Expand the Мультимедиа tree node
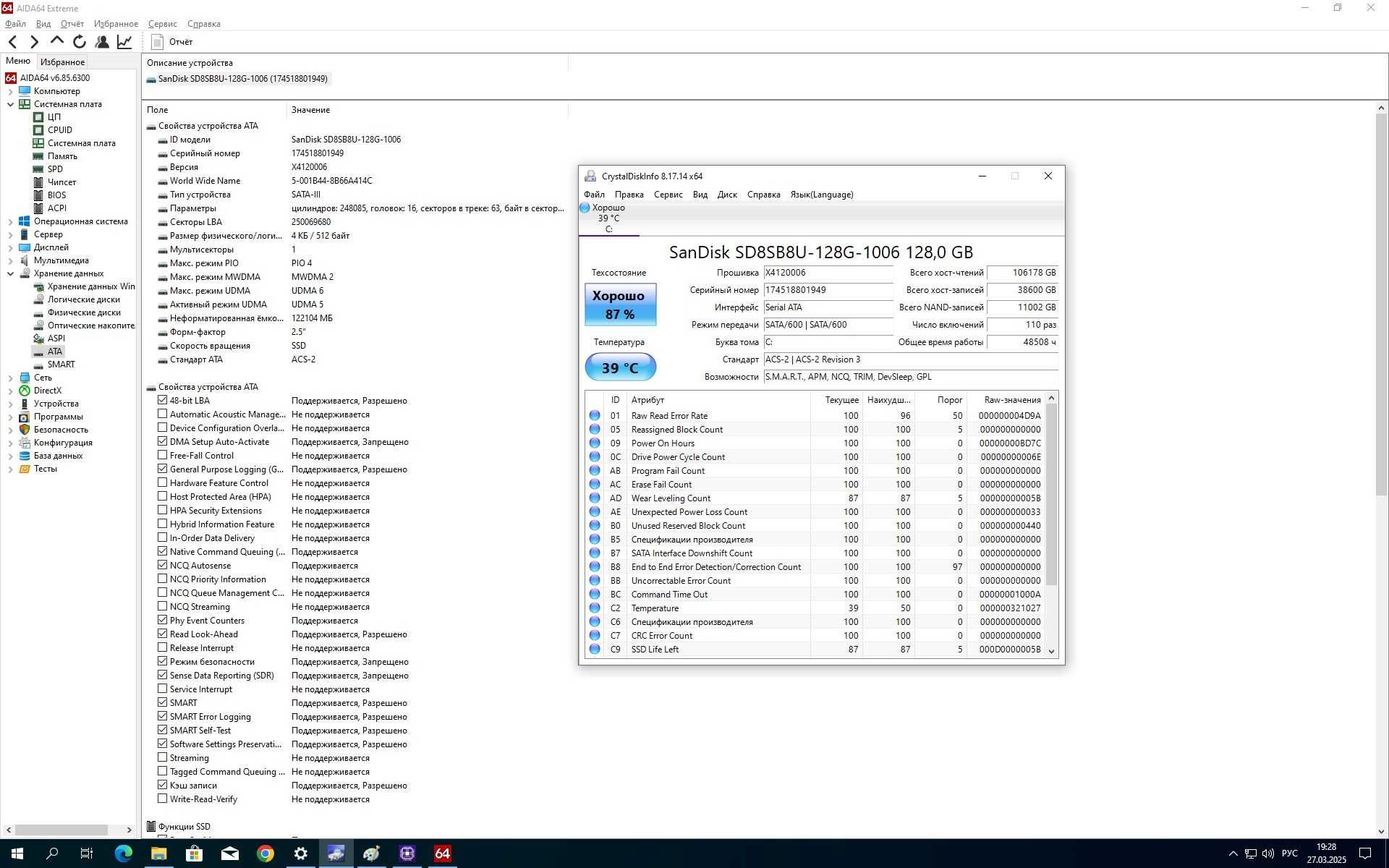The width and height of the screenshot is (1389, 868). tap(10, 260)
